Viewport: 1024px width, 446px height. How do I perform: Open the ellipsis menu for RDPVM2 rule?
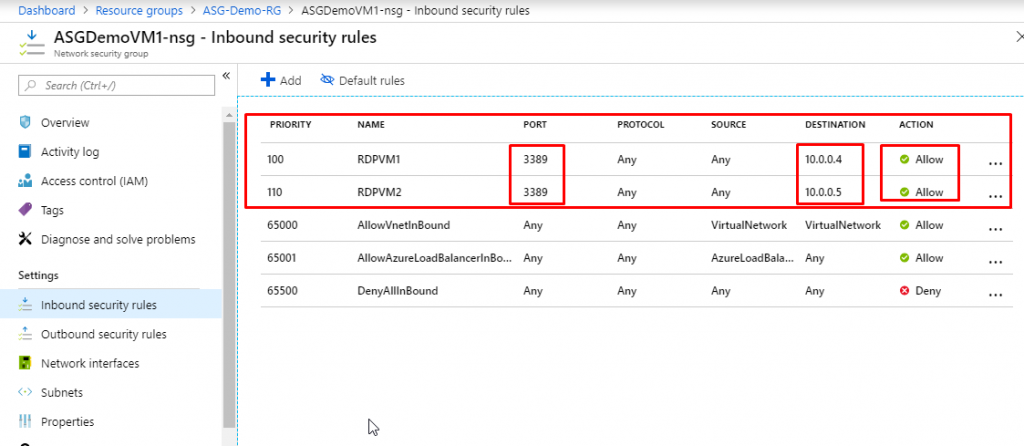click(994, 194)
